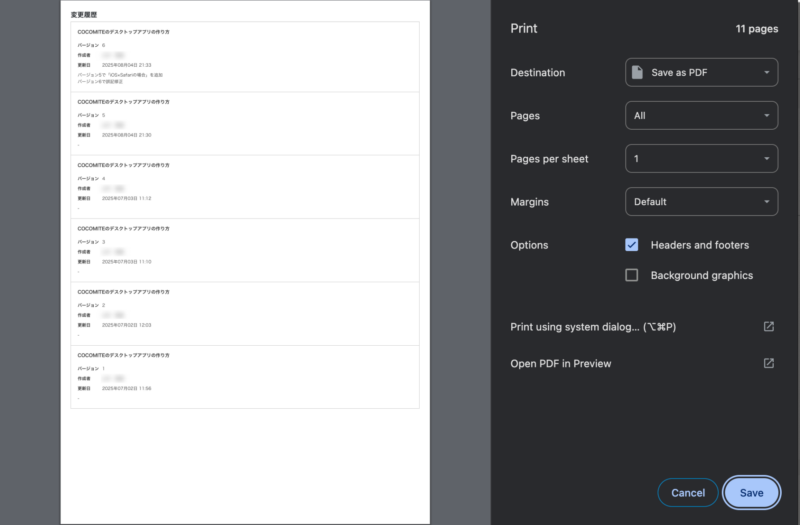Cancel the print dialog
This screenshot has height=525, width=800.
687,493
